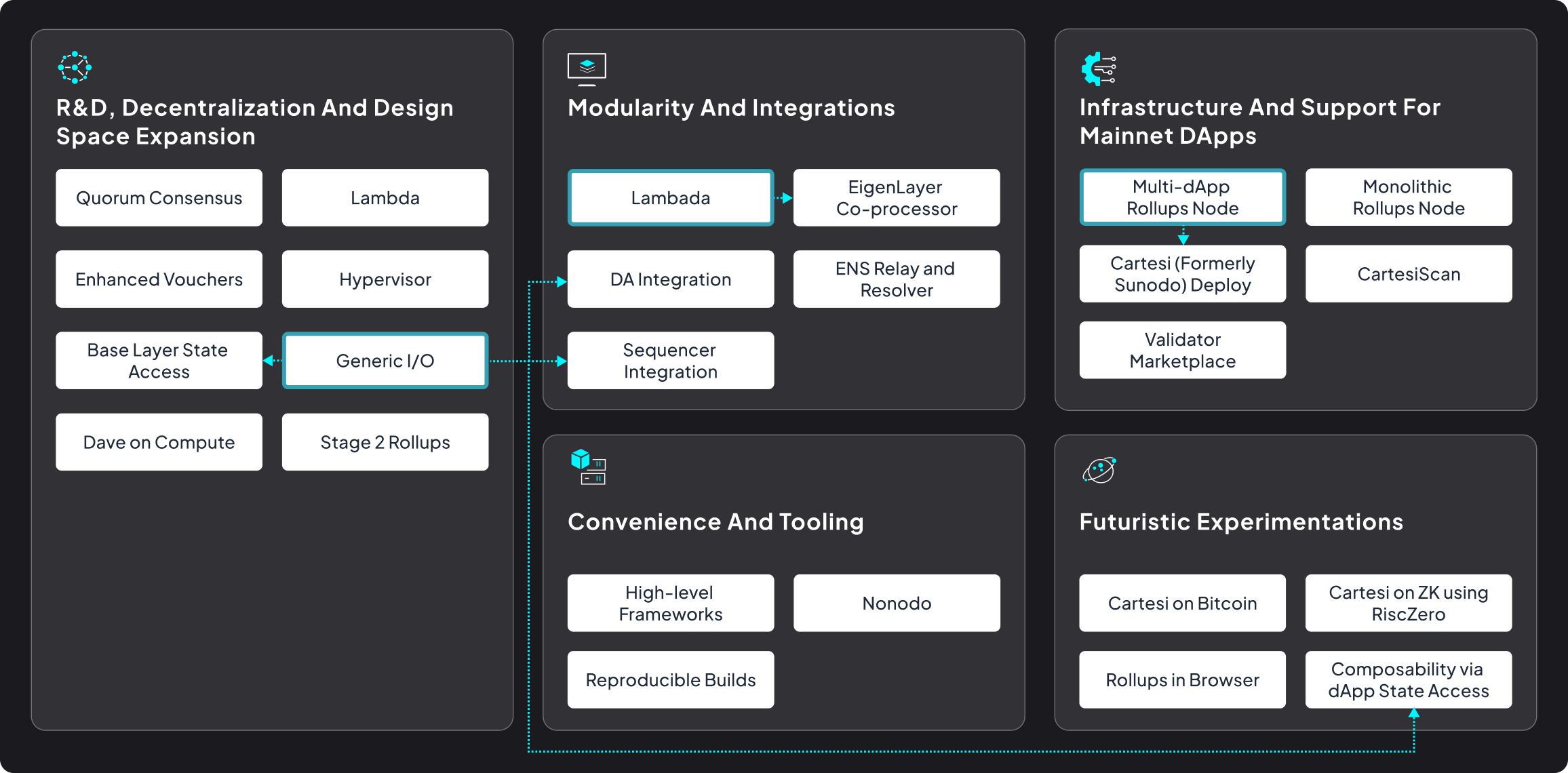The height and width of the screenshot is (773, 1568).
Task: Open Cartesi on ZK using RiscZero card
Action: (x=1409, y=603)
